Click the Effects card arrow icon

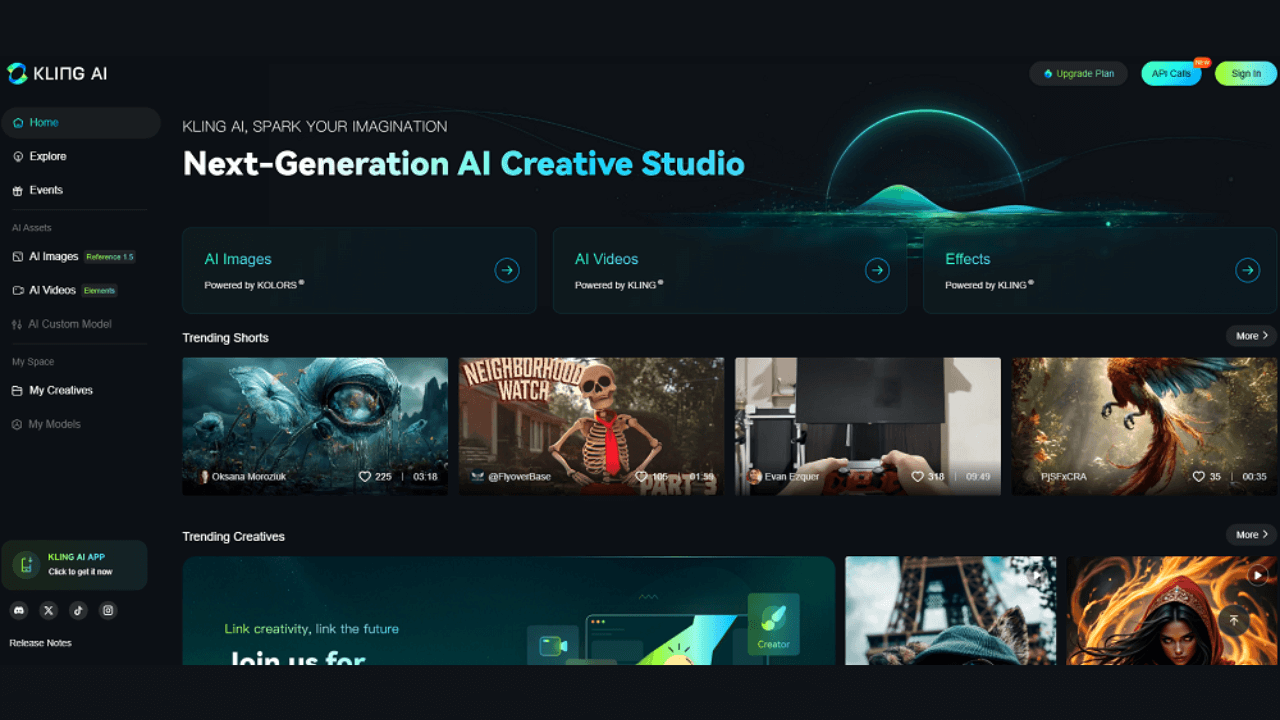pyautogui.click(x=1247, y=270)
